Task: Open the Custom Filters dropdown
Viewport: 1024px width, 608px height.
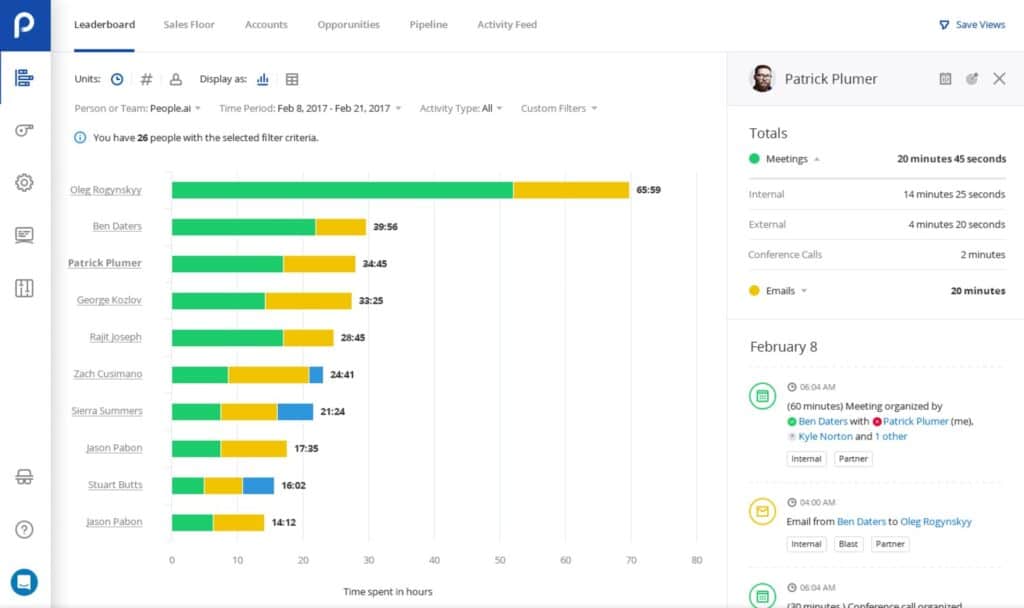Action: click(x=559, y=108)
